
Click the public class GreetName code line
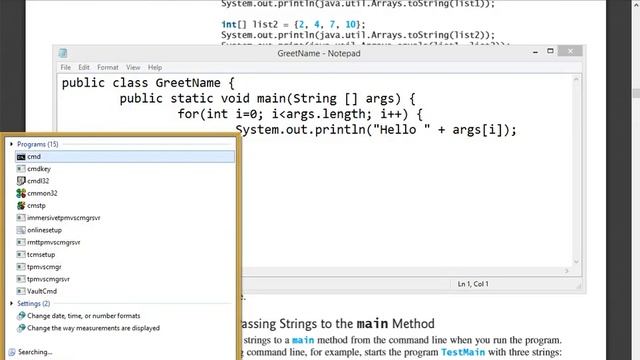[148, 83]
